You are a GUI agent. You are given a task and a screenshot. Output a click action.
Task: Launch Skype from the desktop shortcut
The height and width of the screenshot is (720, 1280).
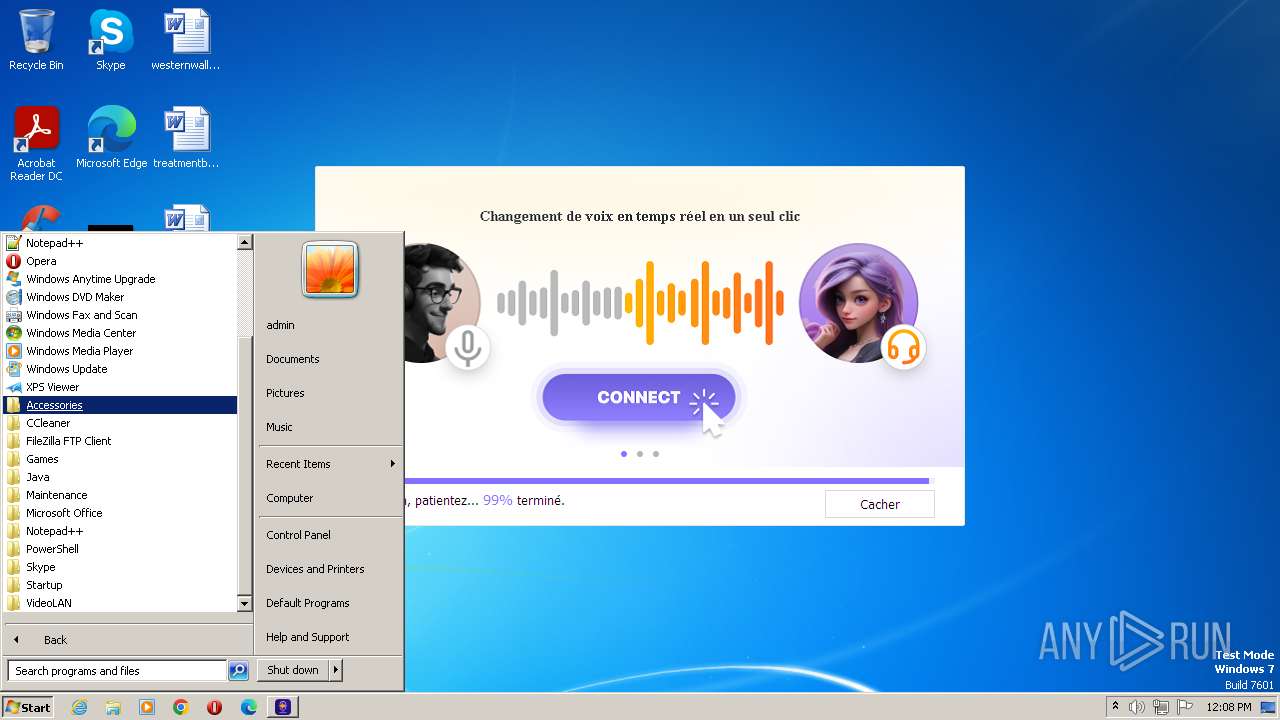coord(110,40)
